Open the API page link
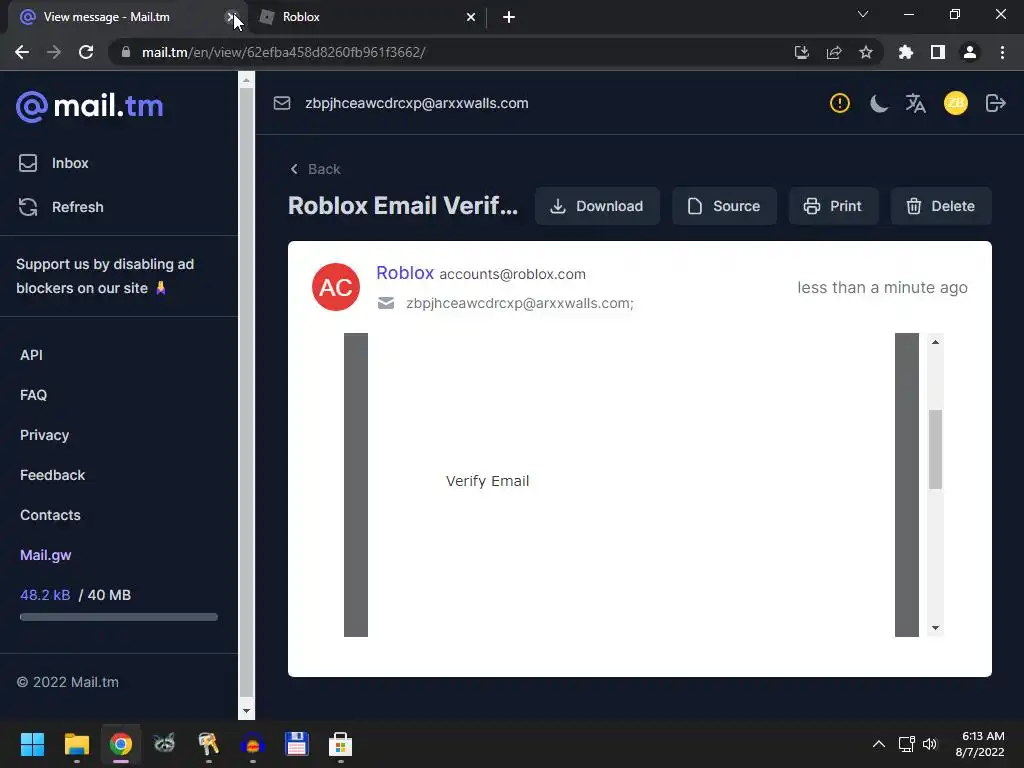1024x768 pixels. coord(31,355)
